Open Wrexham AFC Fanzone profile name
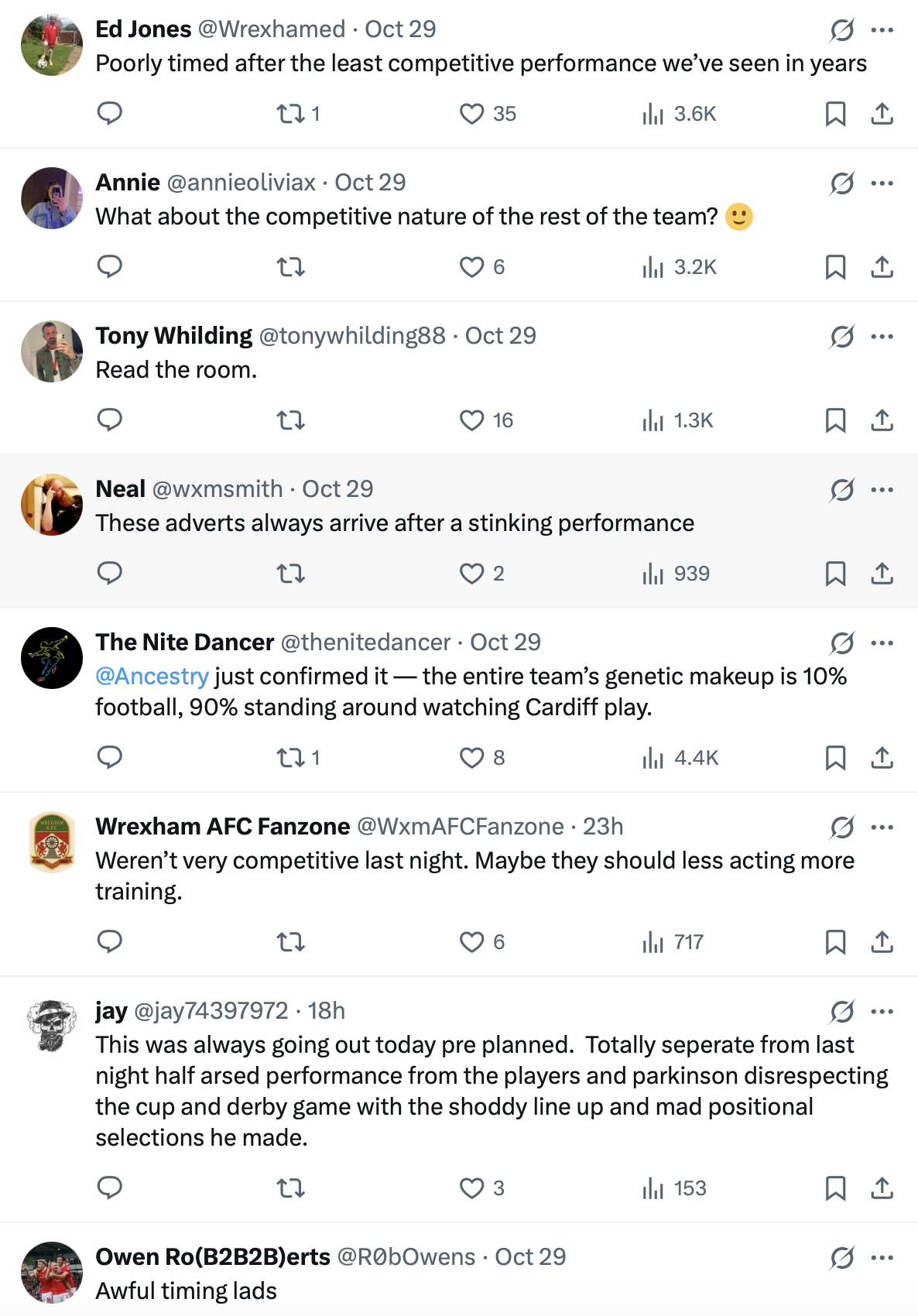The height and width of the screenshot is (1316, 918). 223,827
